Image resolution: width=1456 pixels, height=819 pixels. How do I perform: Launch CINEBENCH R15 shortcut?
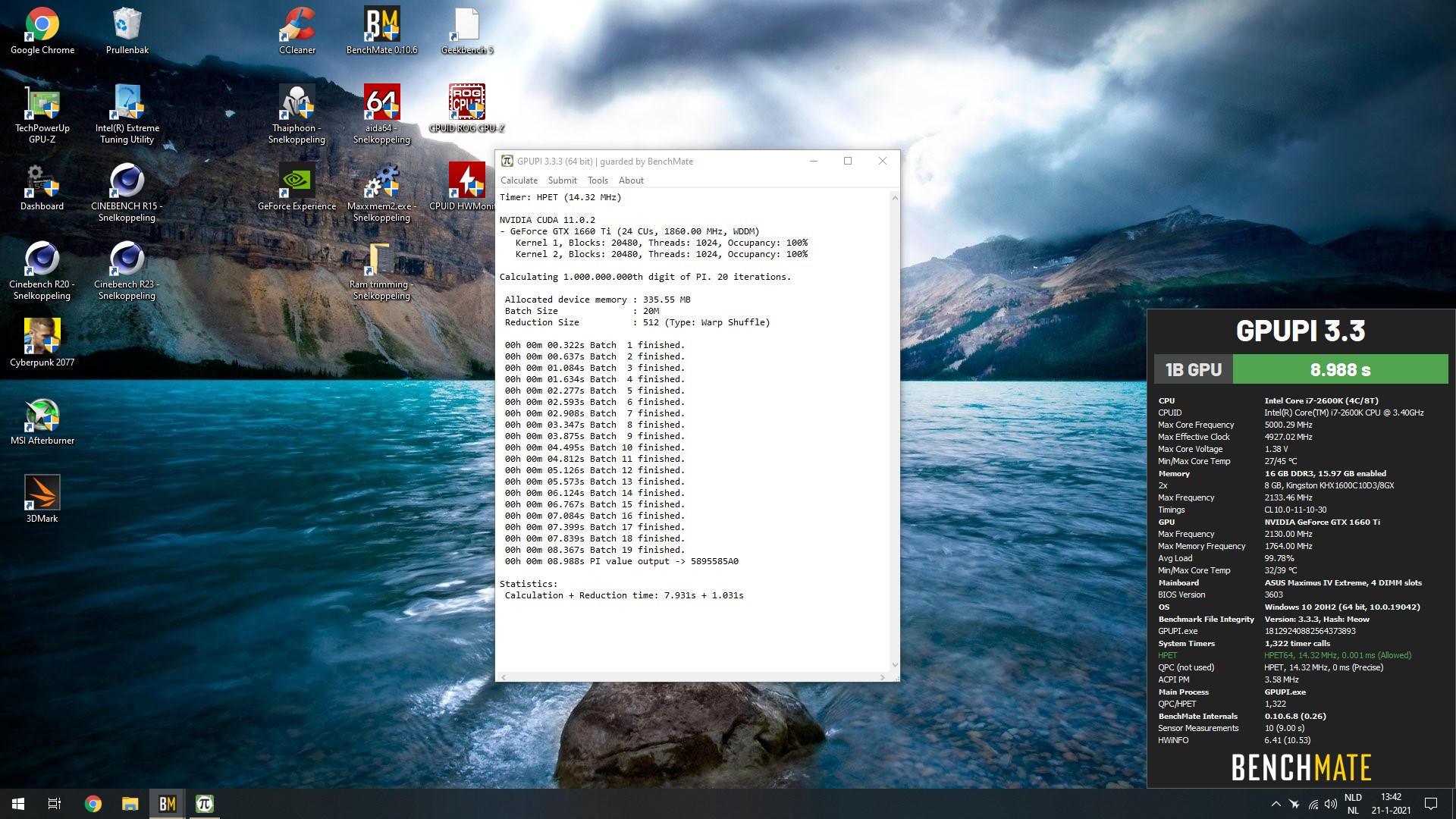point(127,193)
